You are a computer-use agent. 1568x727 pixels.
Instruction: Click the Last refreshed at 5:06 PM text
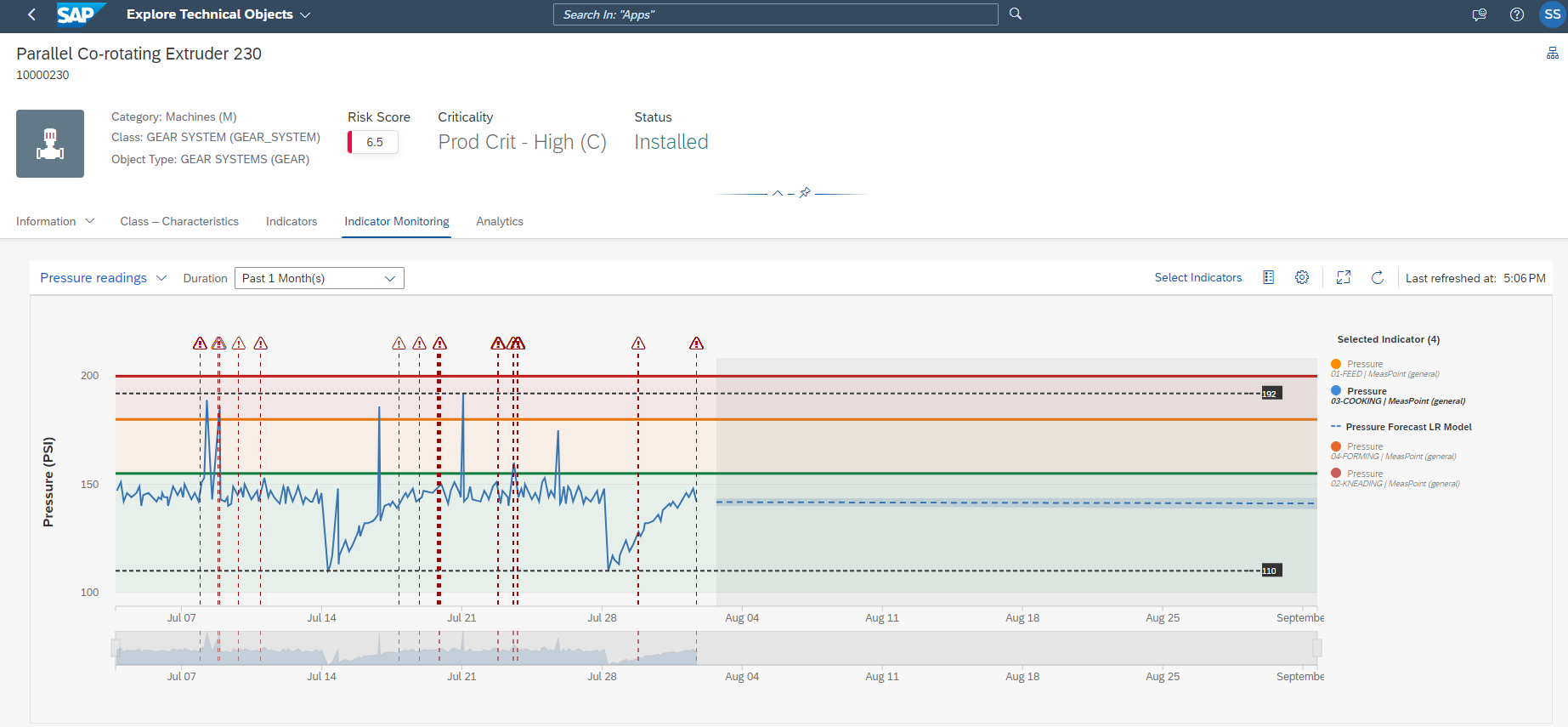click(x=1475, y=278)
